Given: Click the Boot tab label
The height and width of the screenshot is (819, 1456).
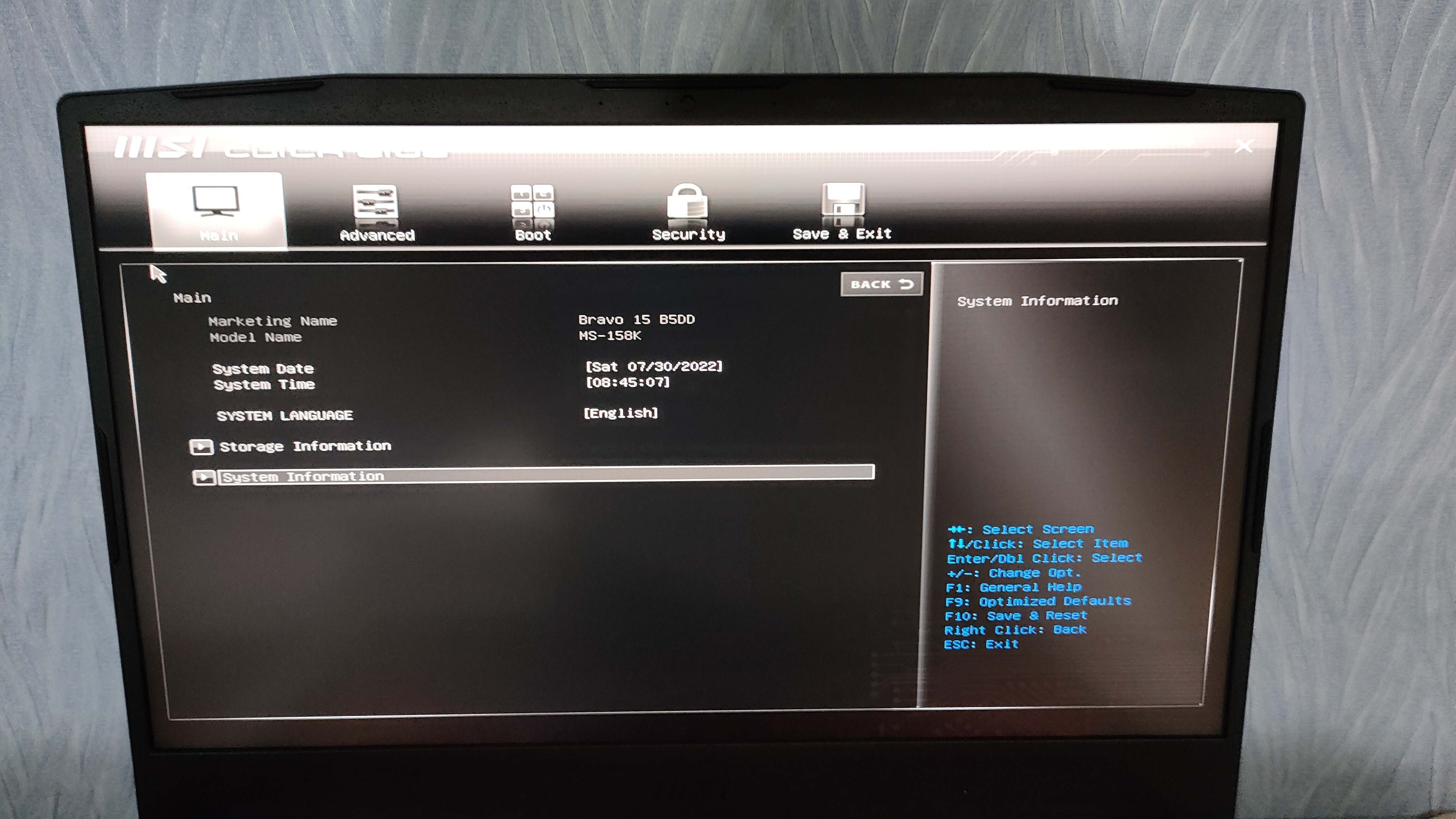Looking at the screenshot, I should point(532,235).
